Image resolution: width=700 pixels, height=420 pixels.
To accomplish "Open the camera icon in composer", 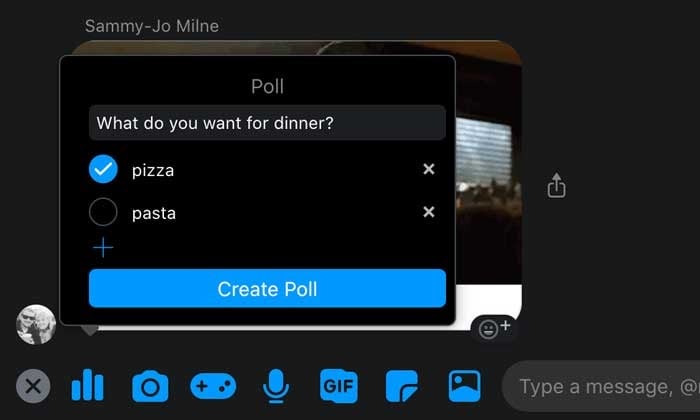I will 150,387.
